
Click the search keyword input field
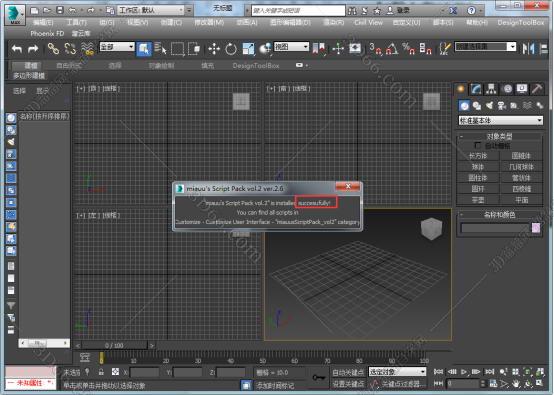pyautogui.click(x=298, y=11)
